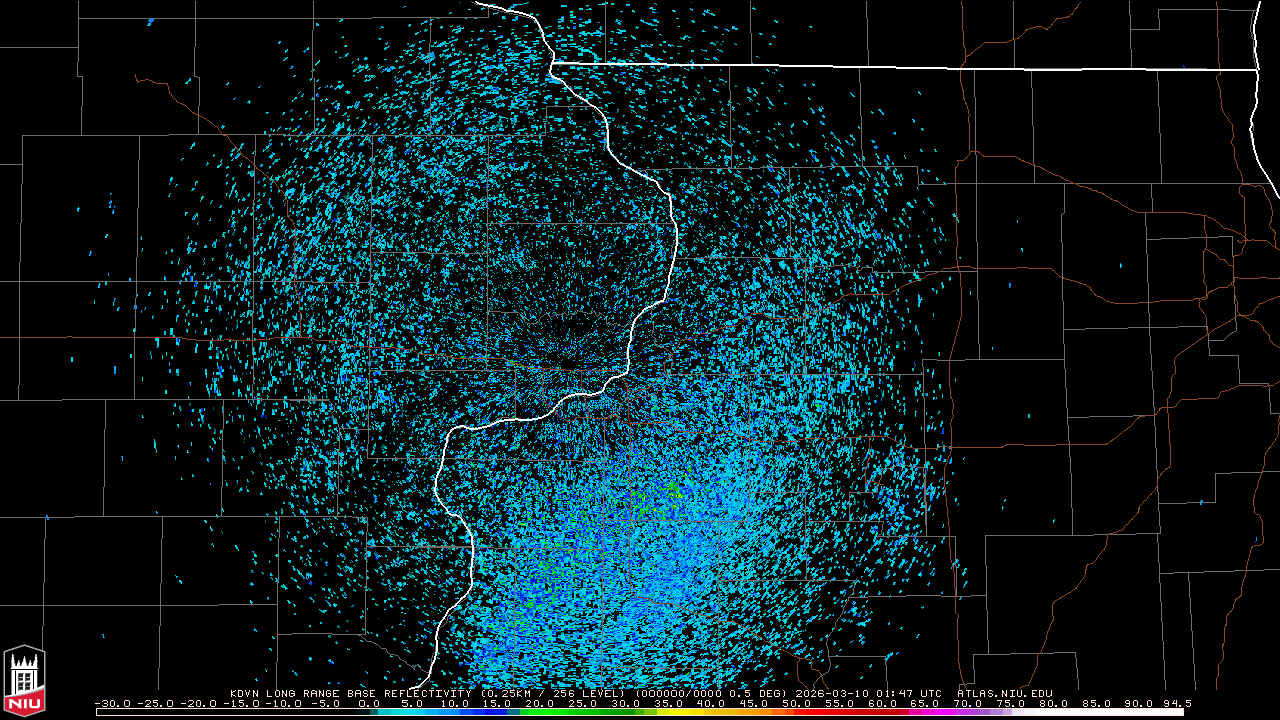Viewport: 1280px width, 720px height.
Task: Click the -30.0 label on the scale
Action: [112, 703]
